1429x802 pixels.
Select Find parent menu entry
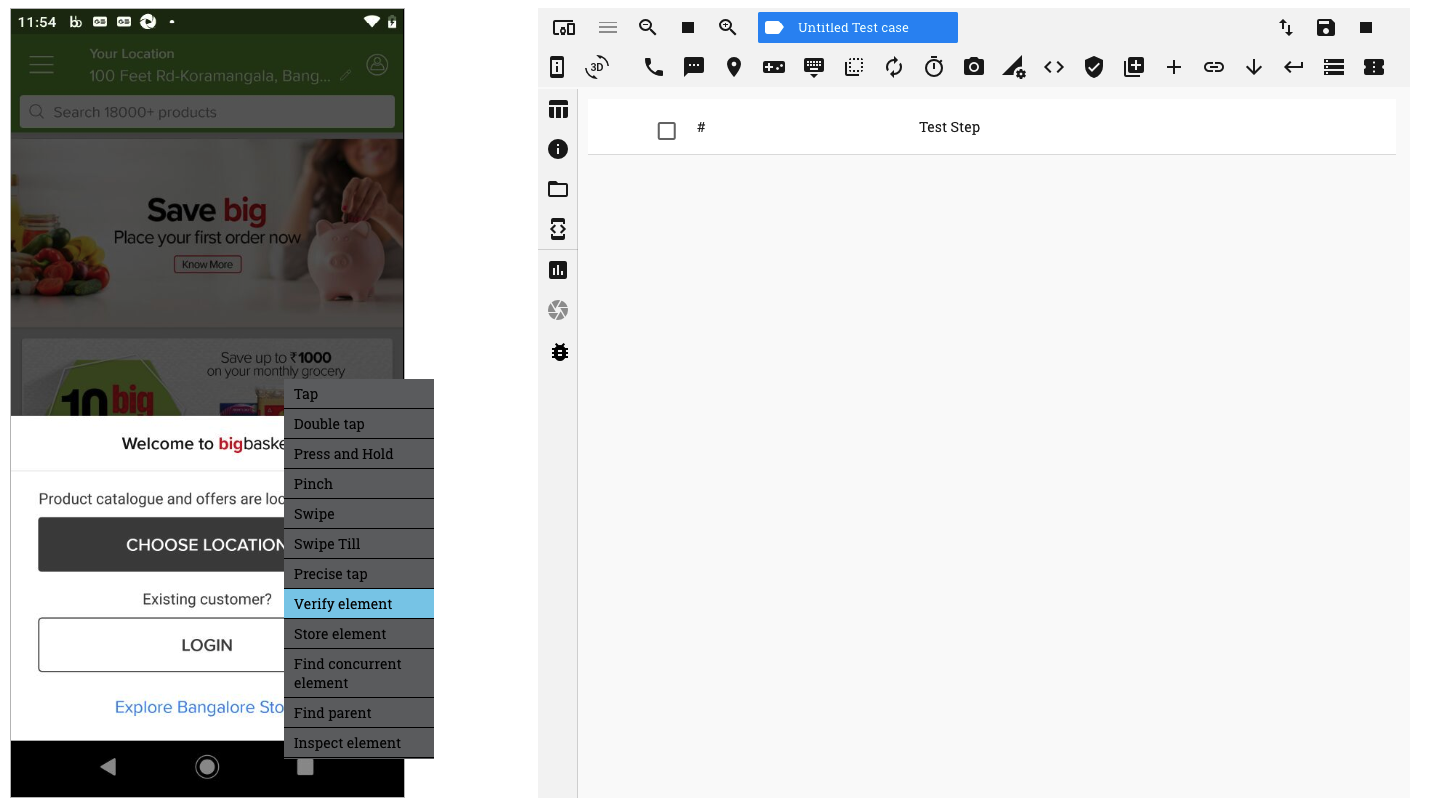click(x=359, y=713)
